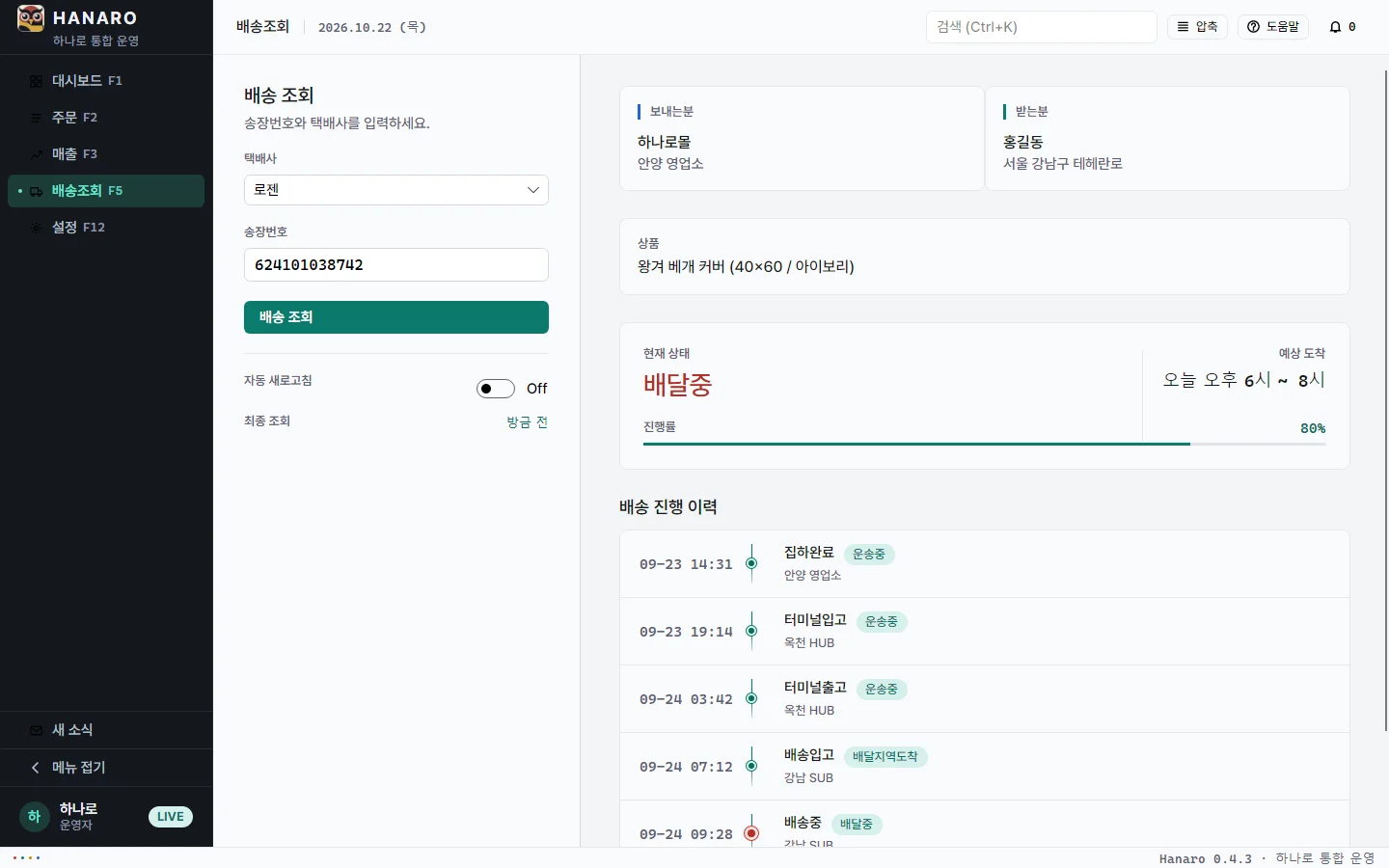Go to 주문 F2 menu

point(106,118)
